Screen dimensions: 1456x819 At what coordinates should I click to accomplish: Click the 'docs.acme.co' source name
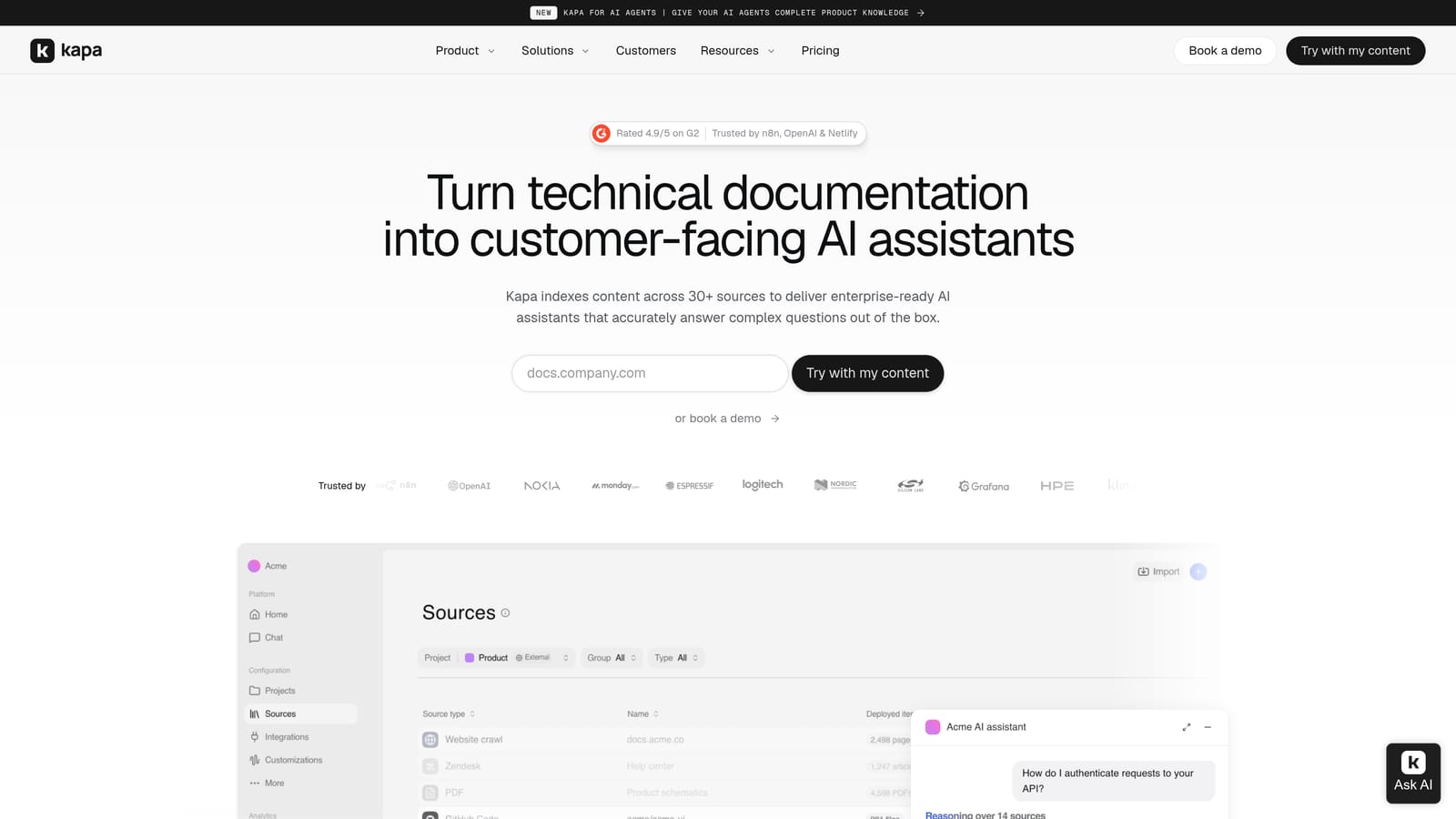[x=655, y=740]
